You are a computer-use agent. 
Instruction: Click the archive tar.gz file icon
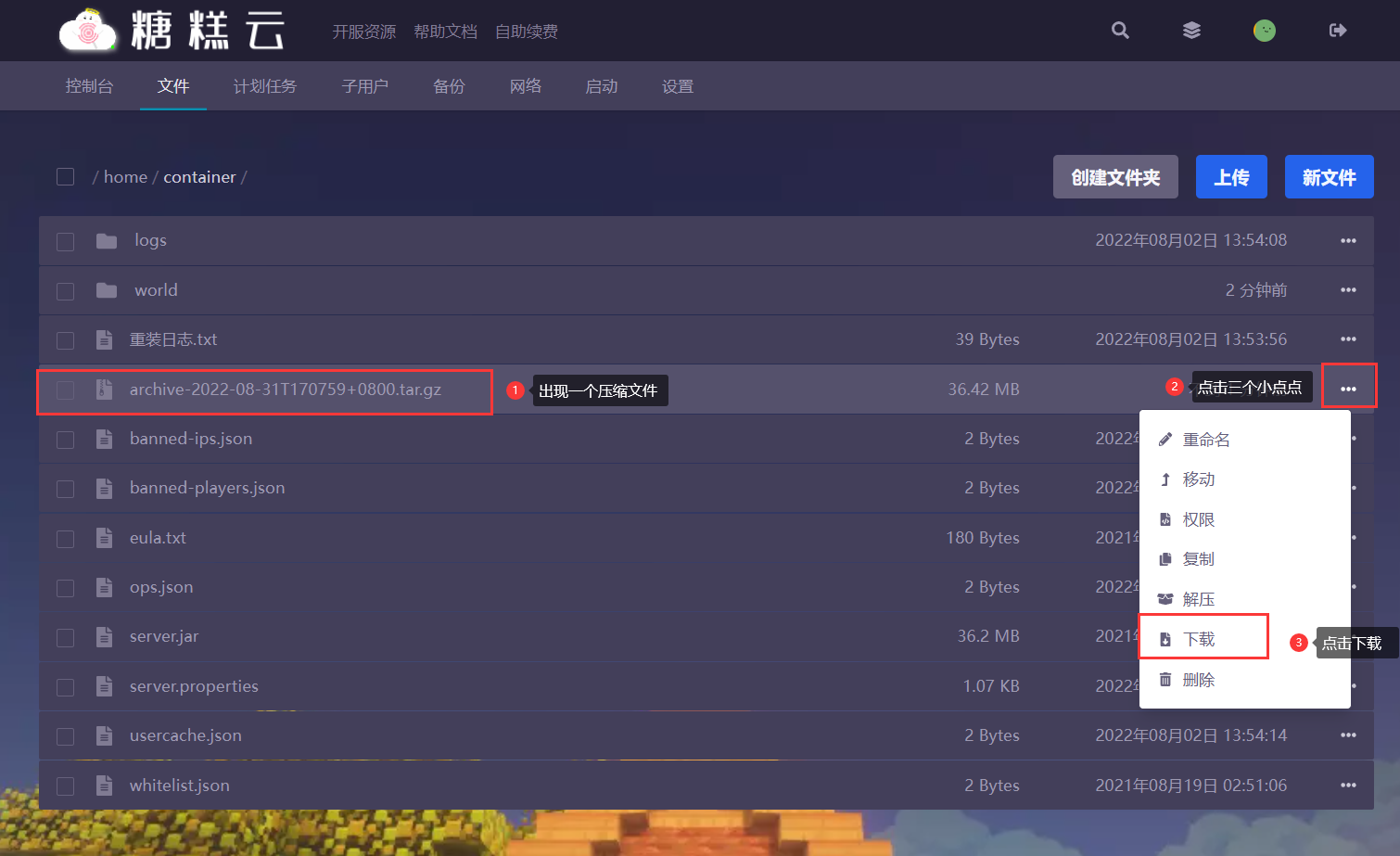[105, 390]
